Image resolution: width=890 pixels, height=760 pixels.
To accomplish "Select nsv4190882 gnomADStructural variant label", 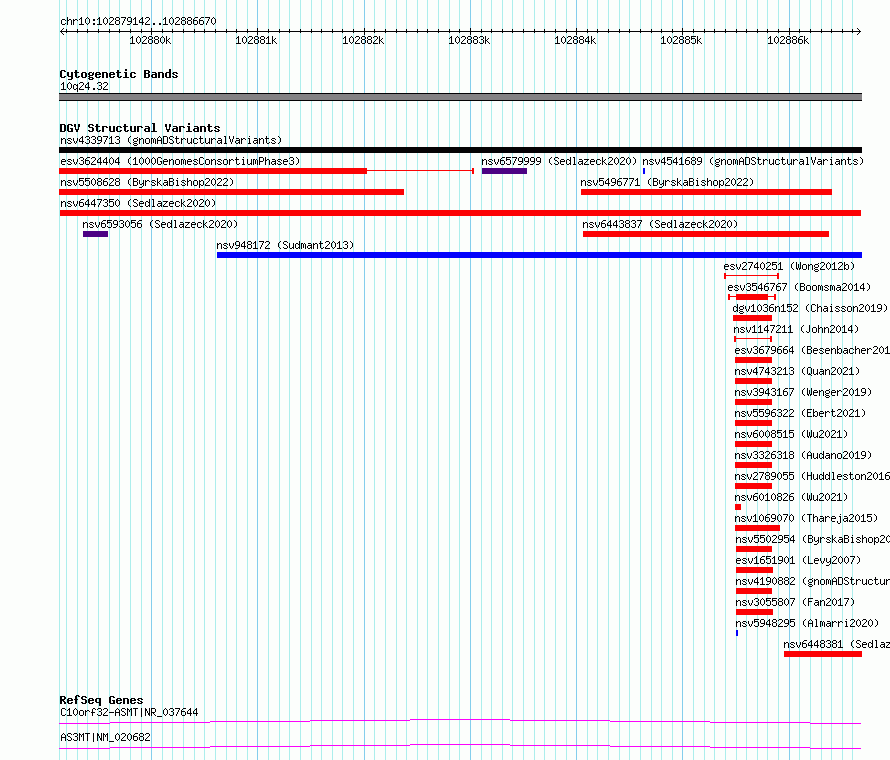I will [x=812, y=581].
